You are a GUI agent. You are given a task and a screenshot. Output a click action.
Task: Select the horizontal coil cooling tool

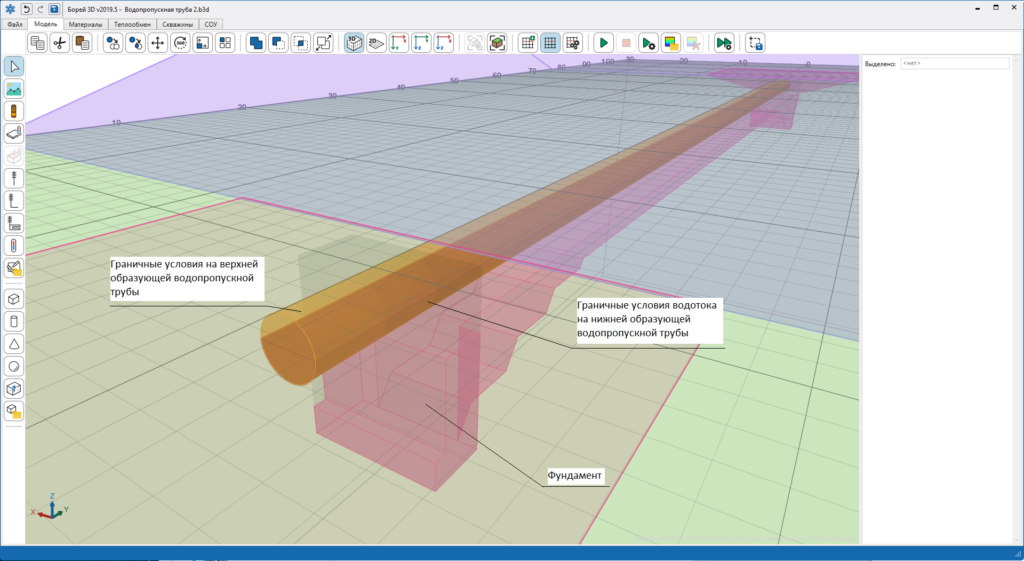click(x=14, y=223)
